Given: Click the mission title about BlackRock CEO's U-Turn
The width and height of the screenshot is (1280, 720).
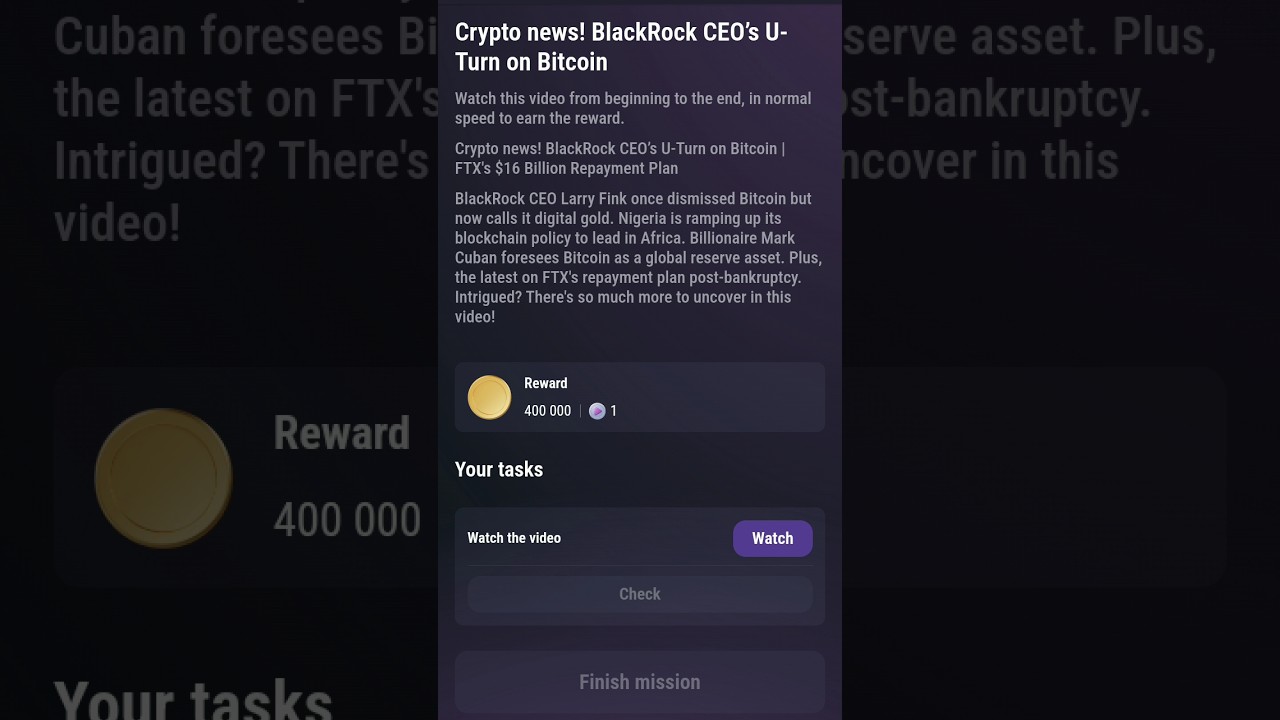Looking at the screenshot, I should 621,47.
